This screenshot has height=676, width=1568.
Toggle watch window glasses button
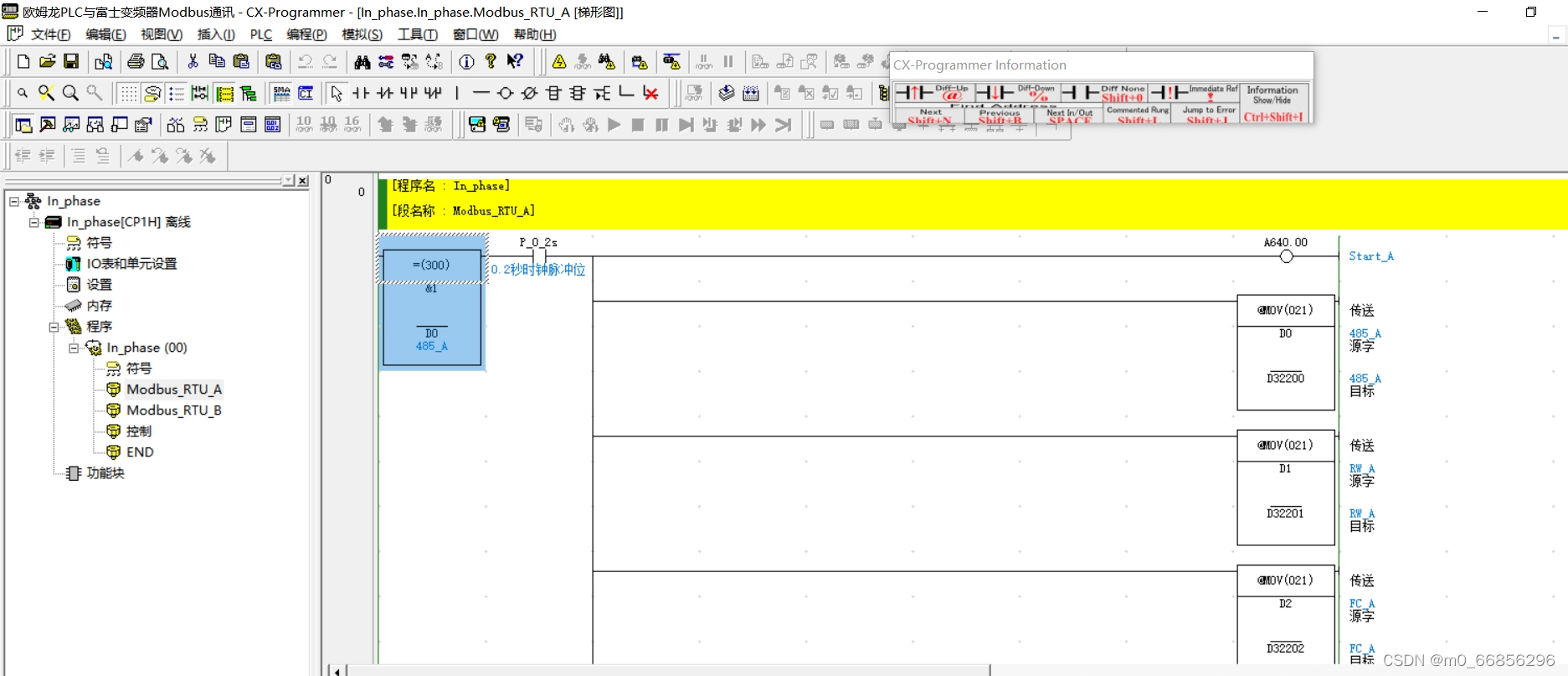pos(72,125)
